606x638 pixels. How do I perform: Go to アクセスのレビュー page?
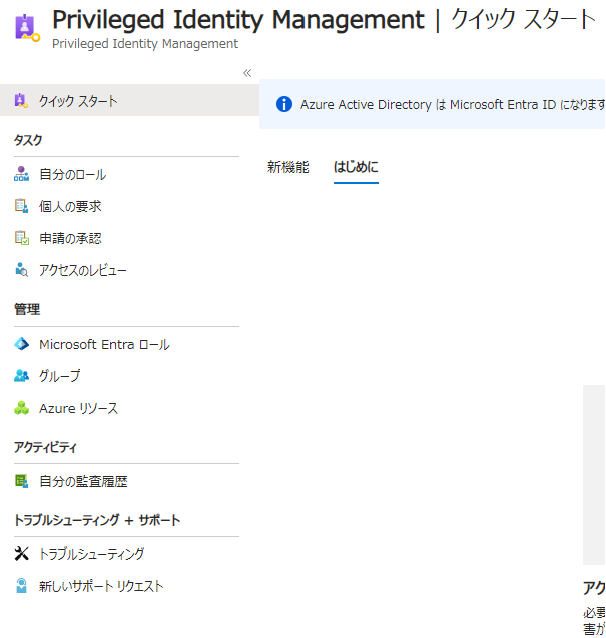pos(83,271)
